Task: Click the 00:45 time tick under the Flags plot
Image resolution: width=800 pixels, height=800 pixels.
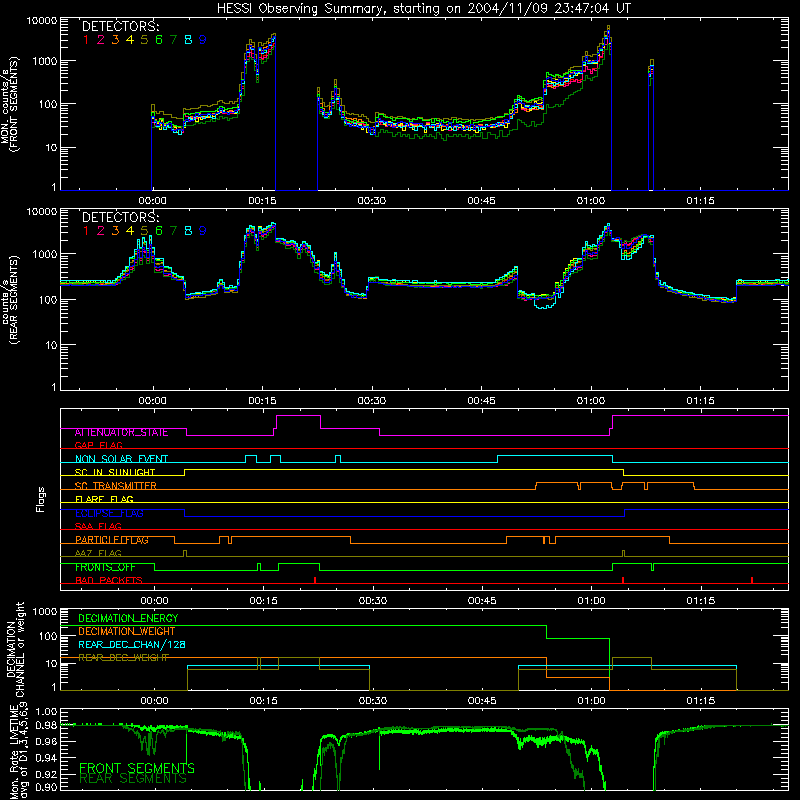Action: click(x=482, y=601)
